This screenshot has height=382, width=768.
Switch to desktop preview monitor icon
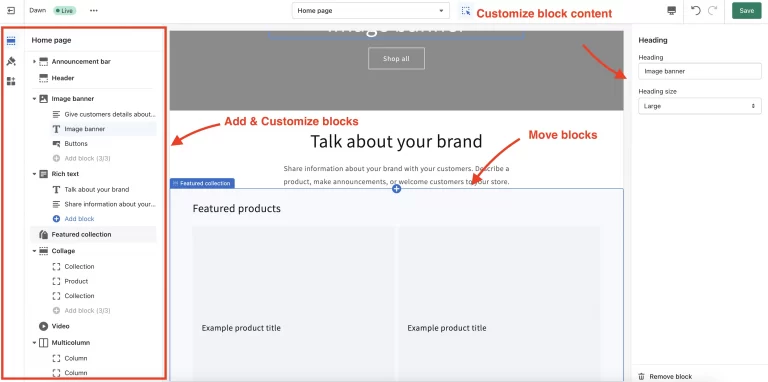(672, 11)
